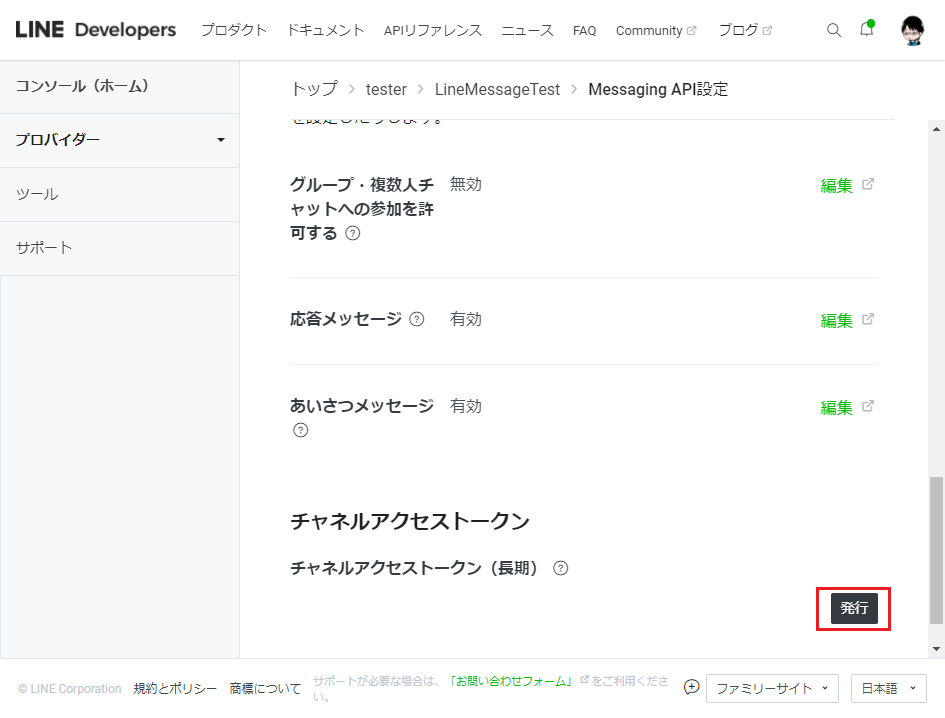This screenshot has height=718, width=945.
Task: Click help icon next to チャネルアクセストークン（長期）
Action: (x=560, y=568)
